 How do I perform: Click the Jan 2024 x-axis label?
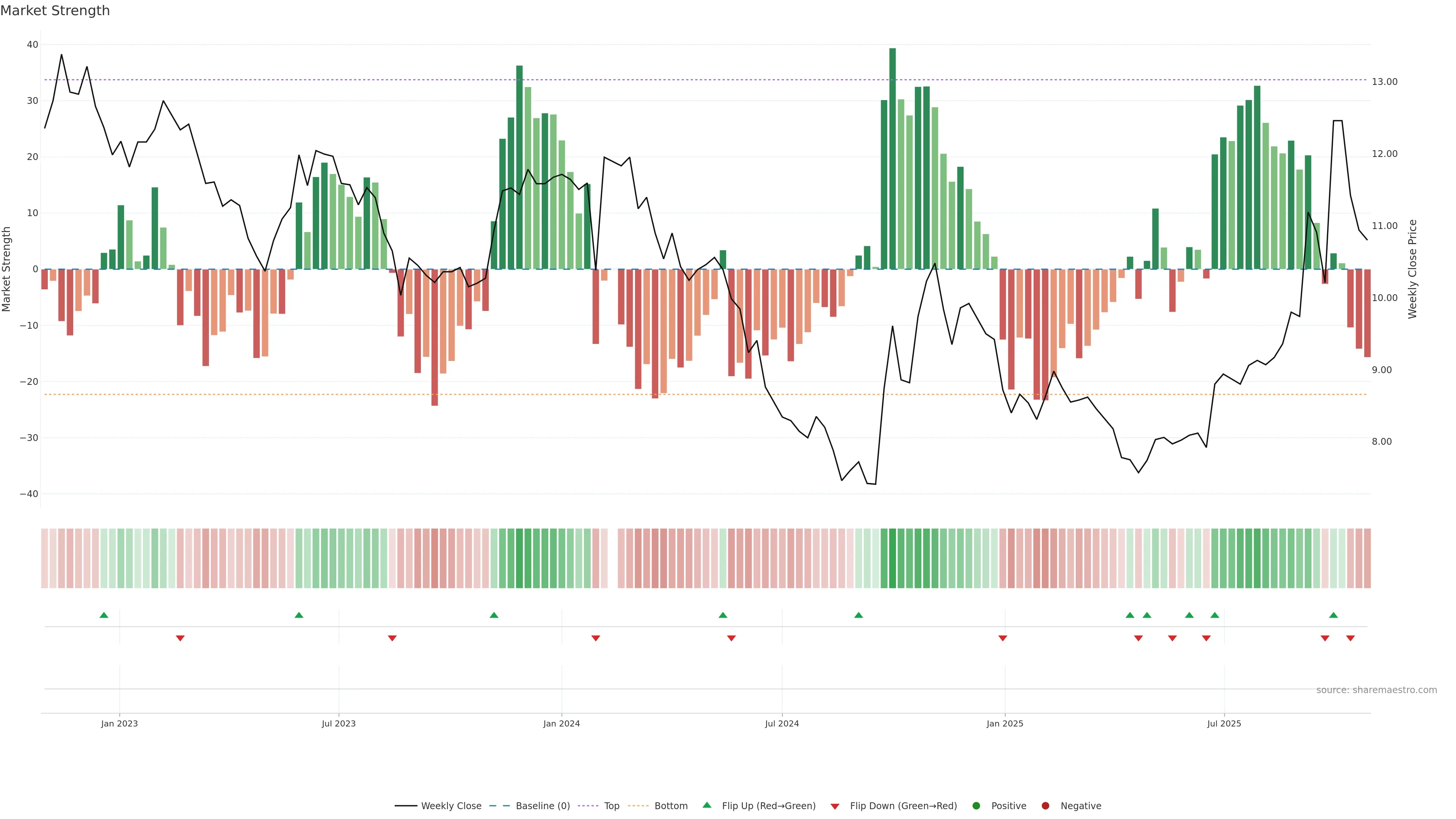click(x=561, y=723)
